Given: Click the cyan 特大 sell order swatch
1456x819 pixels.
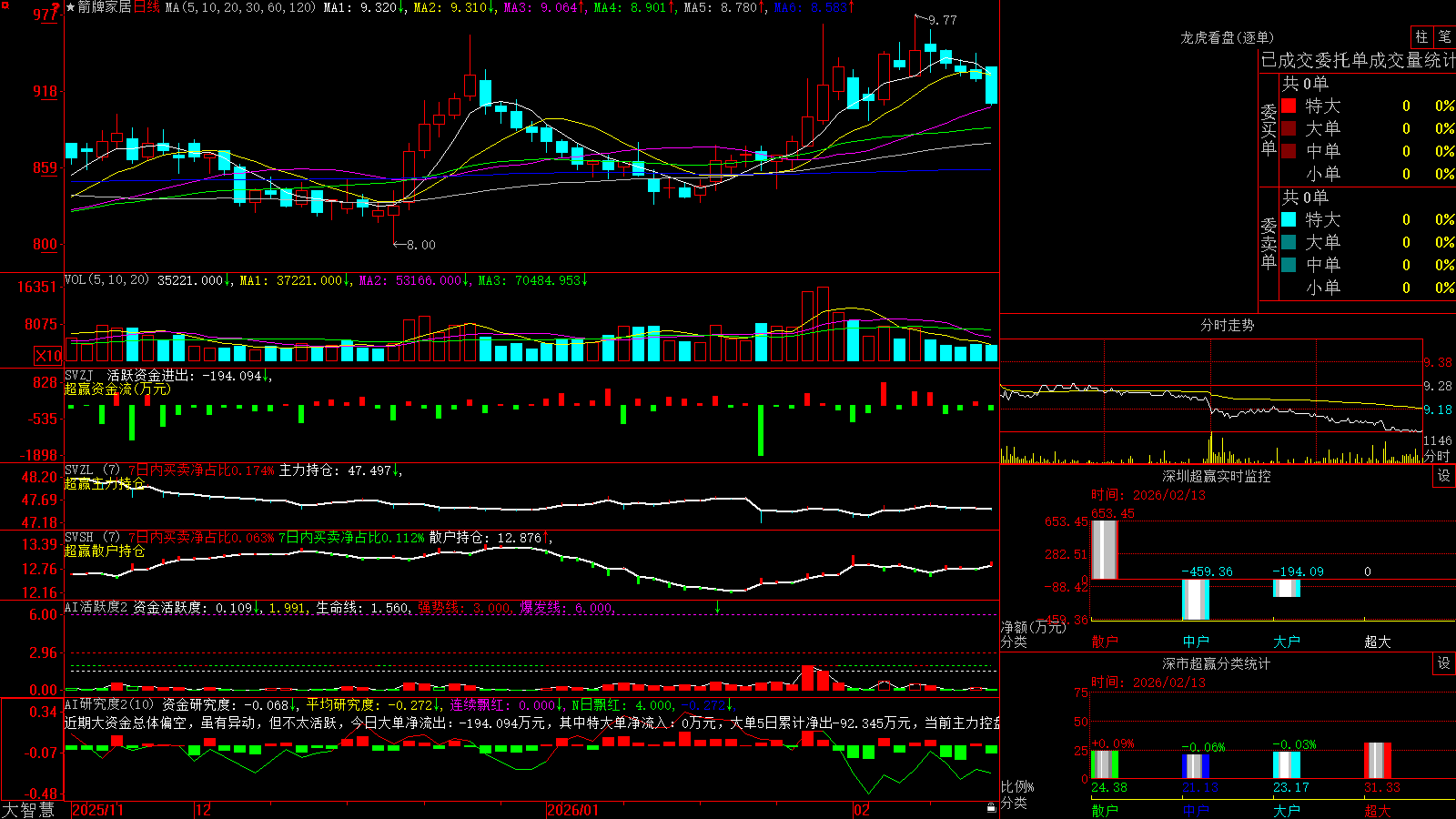Looking at the screenshot, I should pyautogui.click(x=1289, y=219).
